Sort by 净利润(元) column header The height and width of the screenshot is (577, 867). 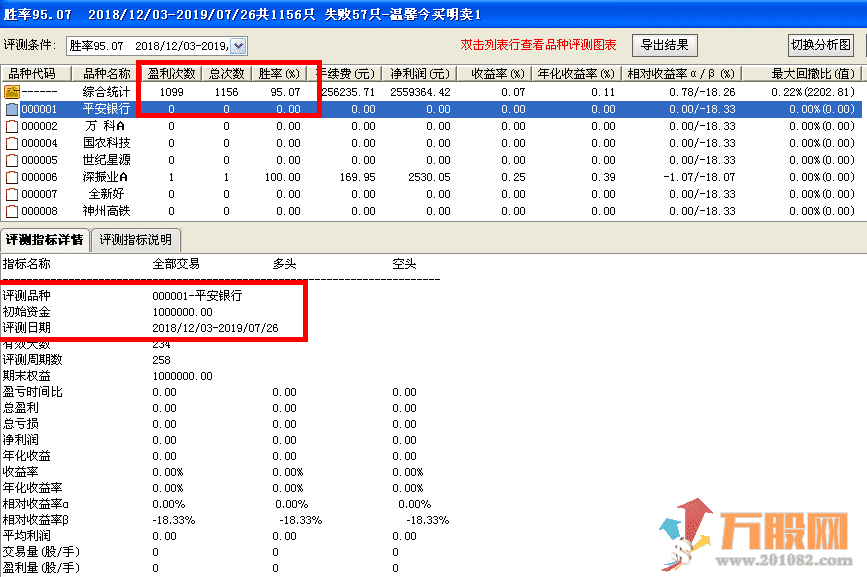pos(420,74)
